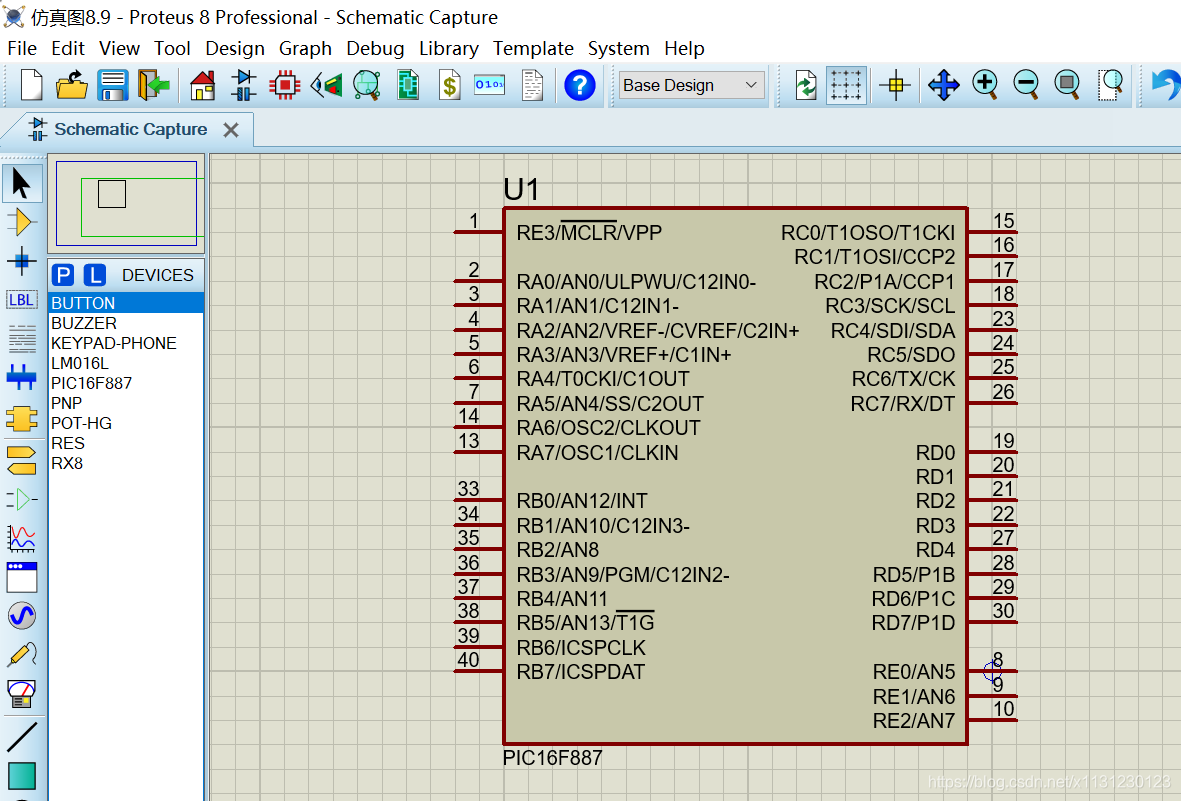Image resolution: width=1181 pixels, height=801 pixels.
Task: Open the Design Explorer icon
Action: pos(408,84)
